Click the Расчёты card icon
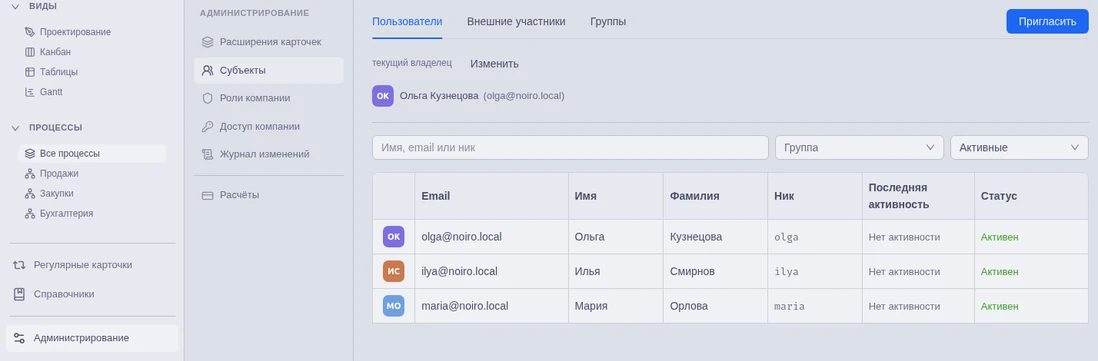This screenshot has height=361, width=1098. (207, 195)
